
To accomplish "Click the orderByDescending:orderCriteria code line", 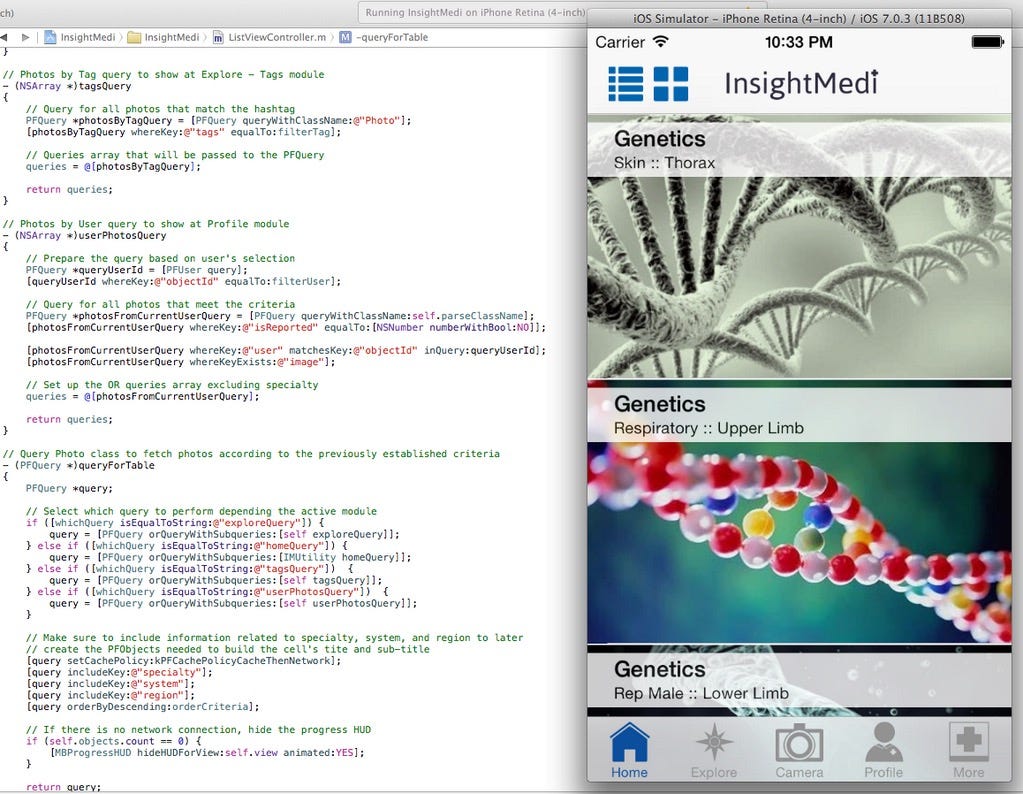I will (x=142, y=707).
